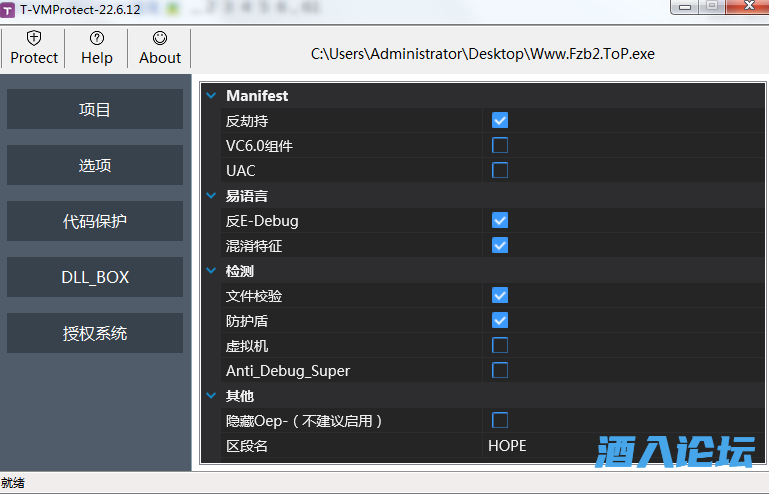Click the About smiley face icon
The width and height of the screenshot is (769, 494).
click(160, 38)
